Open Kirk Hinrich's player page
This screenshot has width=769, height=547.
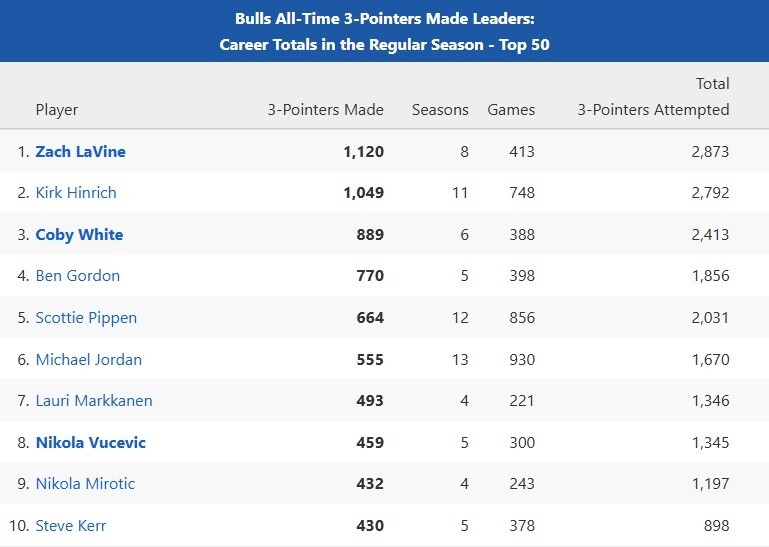pos(76,193)
